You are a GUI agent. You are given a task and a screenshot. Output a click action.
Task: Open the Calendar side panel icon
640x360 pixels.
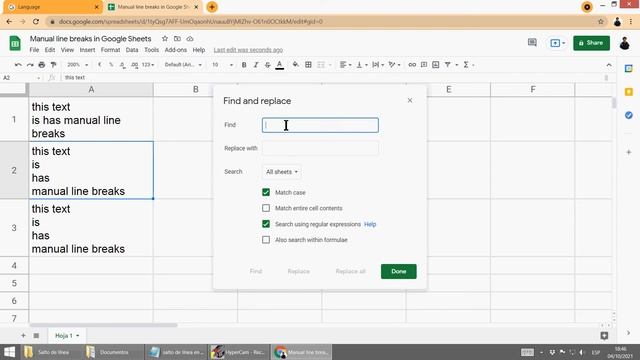click(629, 69)
